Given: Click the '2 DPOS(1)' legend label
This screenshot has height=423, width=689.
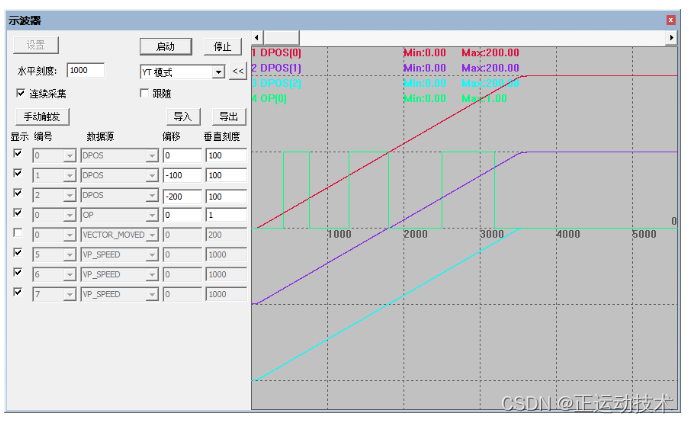Looking at the screenshot, I should 276,68.
